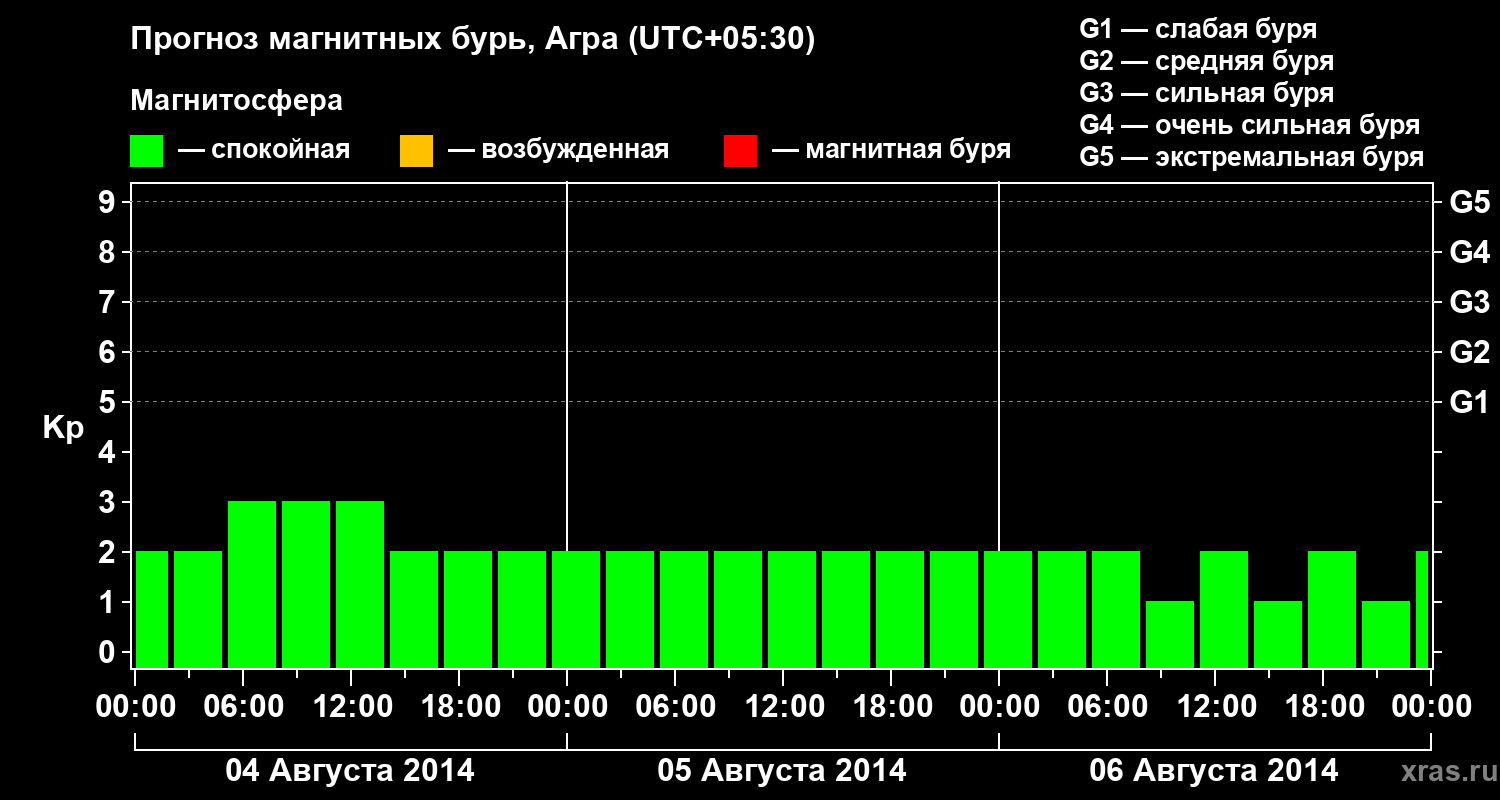This screenshot has width=1500, height=800.
Task: Click 'G5 — экстремальная буря' legend line
Action: pos(1252,157)
